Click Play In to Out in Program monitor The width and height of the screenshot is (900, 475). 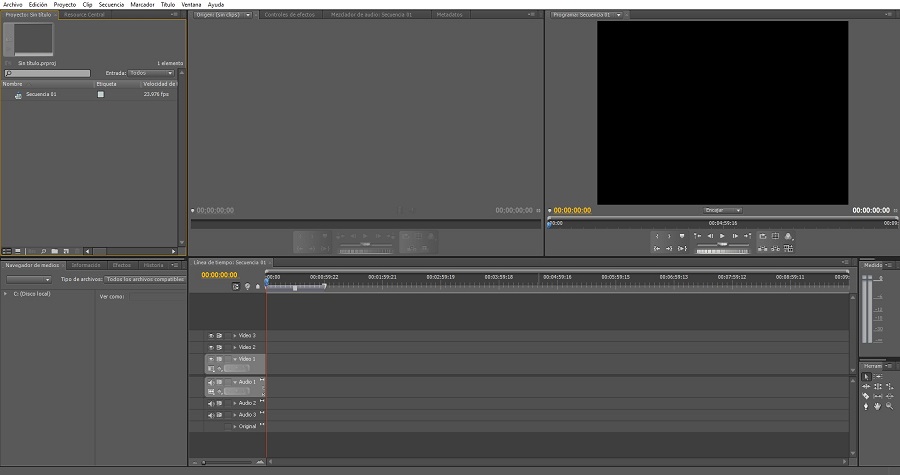coord(682,248)
